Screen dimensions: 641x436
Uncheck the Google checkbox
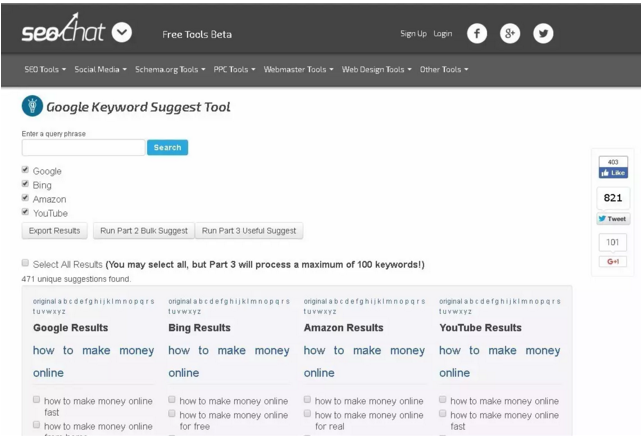click(x=25, y=170)
